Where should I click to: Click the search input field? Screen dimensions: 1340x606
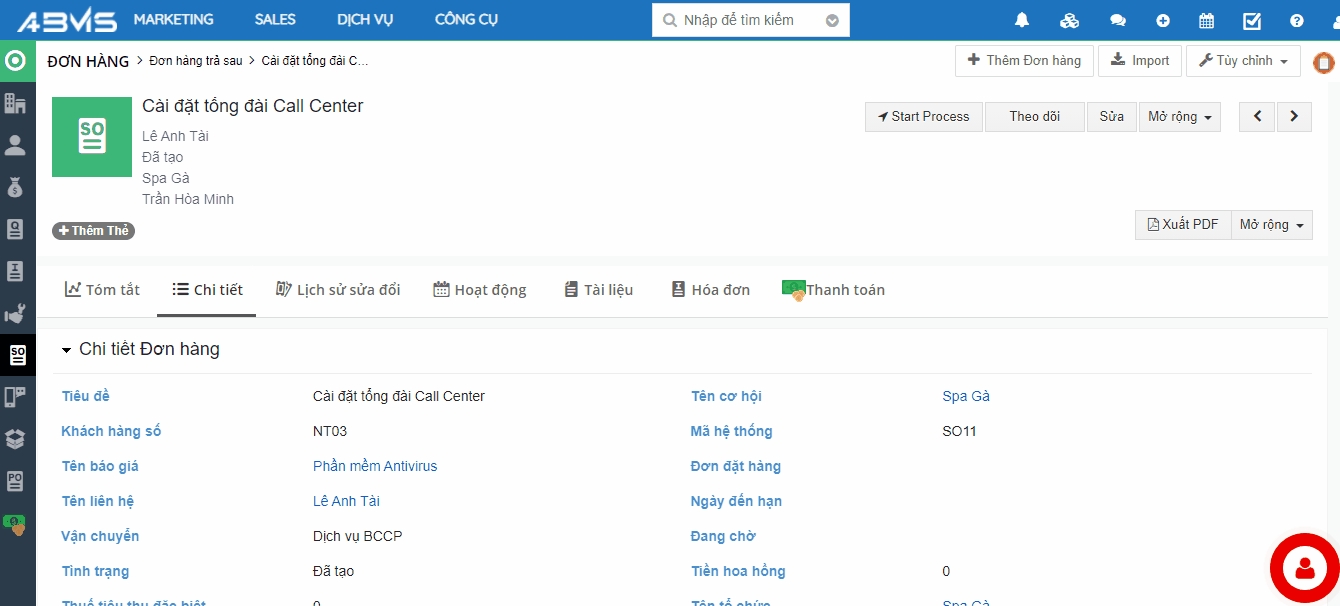click(x=745, y=20)
